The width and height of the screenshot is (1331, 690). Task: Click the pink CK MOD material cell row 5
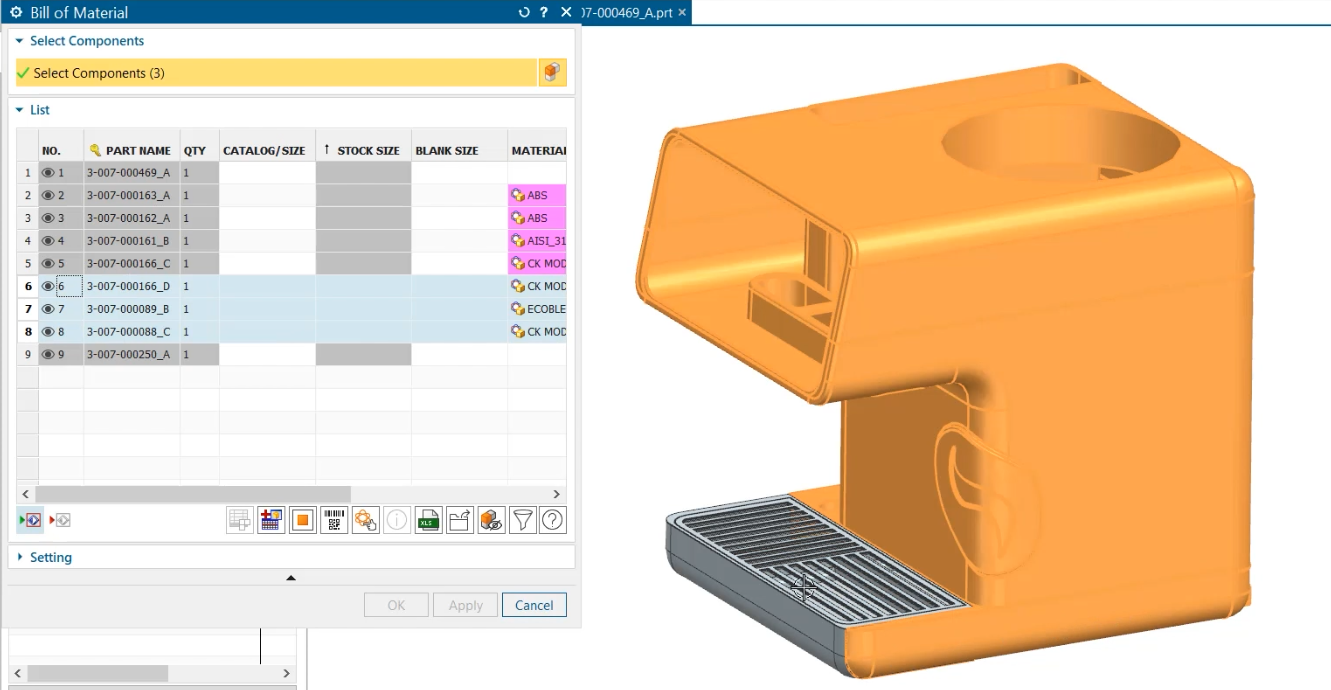(538, 264)
